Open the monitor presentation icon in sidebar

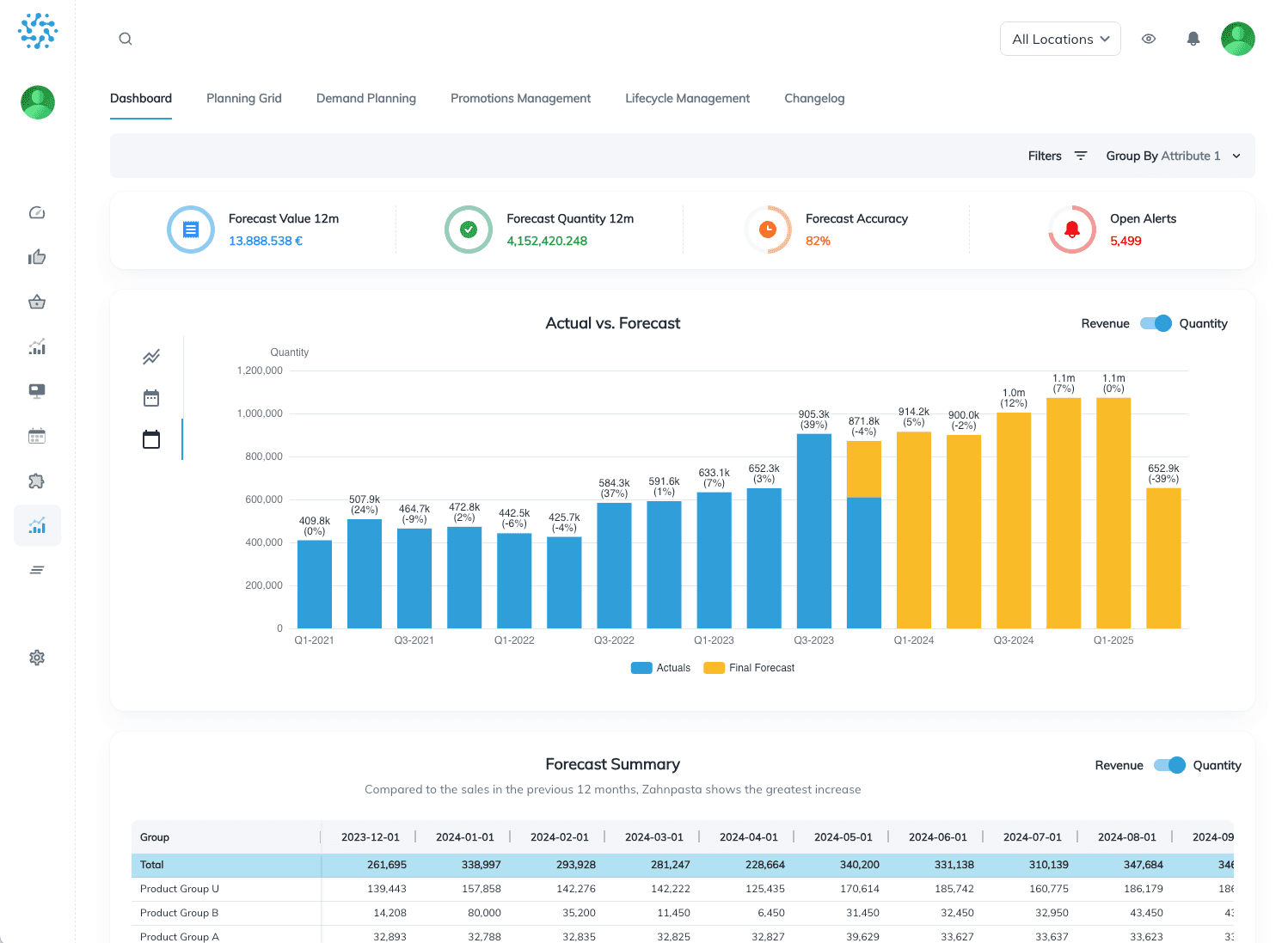[37, 391]
